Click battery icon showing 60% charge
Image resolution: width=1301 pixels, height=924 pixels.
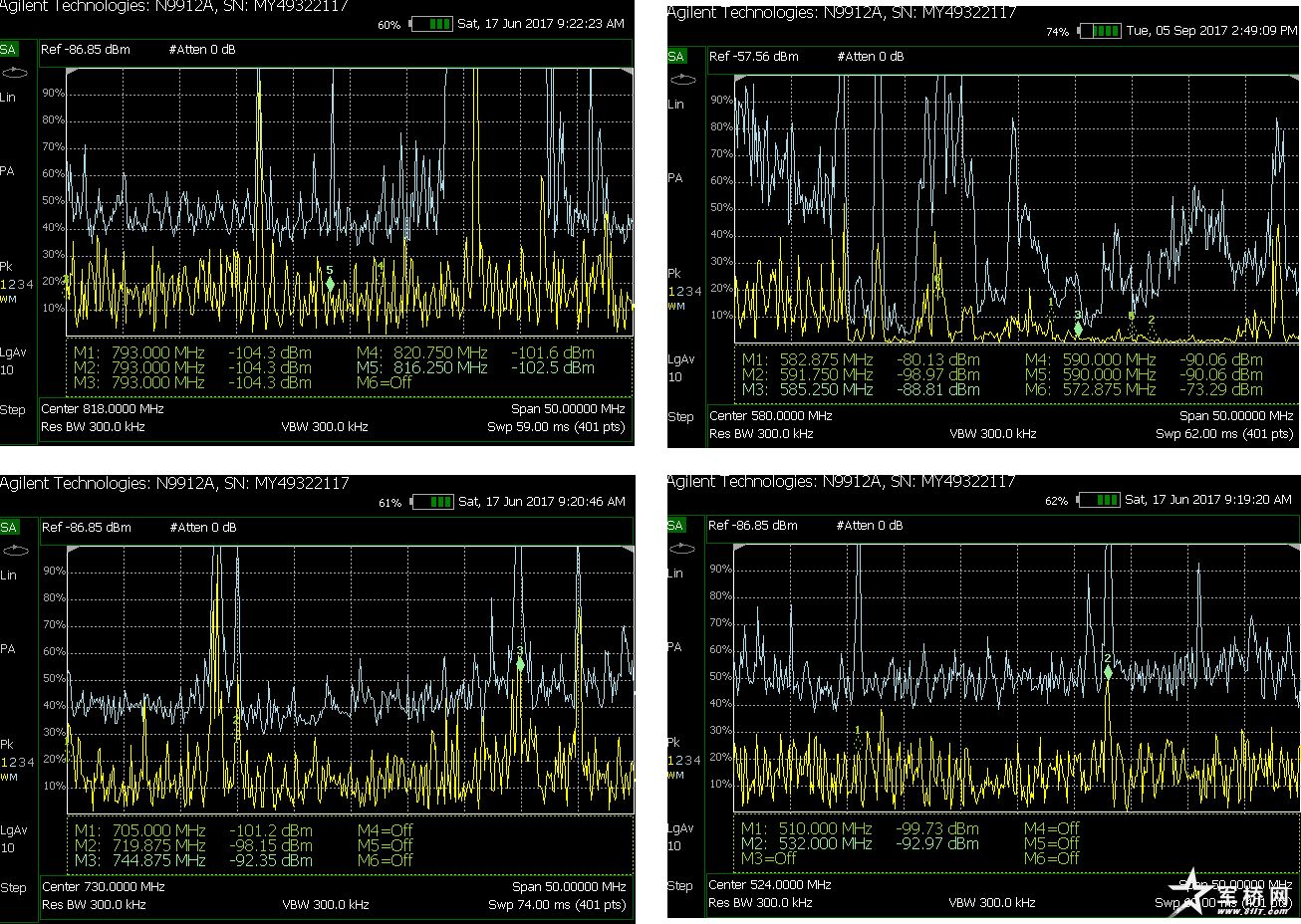coord(431,24)
